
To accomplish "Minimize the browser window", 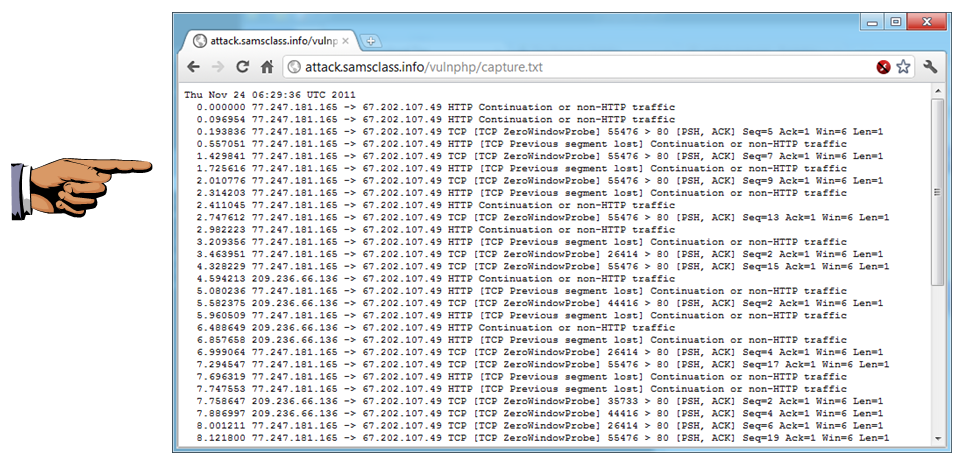I will click(872, 22).
